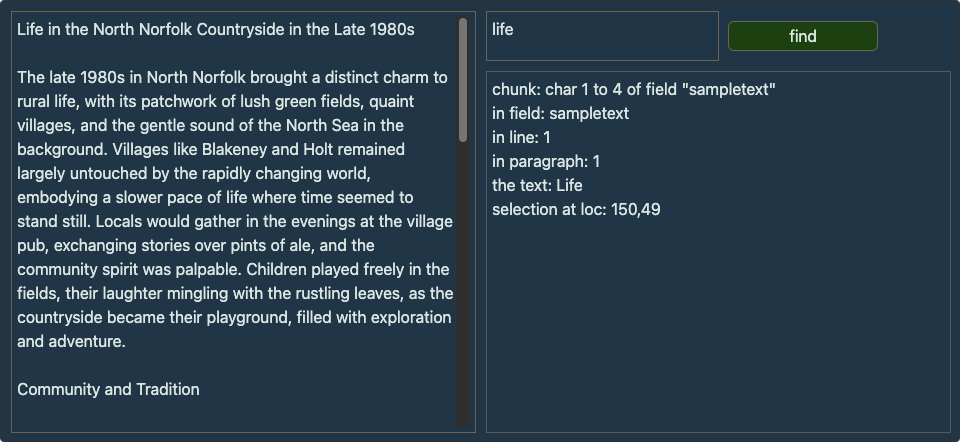
Task: Click the "chunk: char 1 to 4" result line
Action: point(633,89)
